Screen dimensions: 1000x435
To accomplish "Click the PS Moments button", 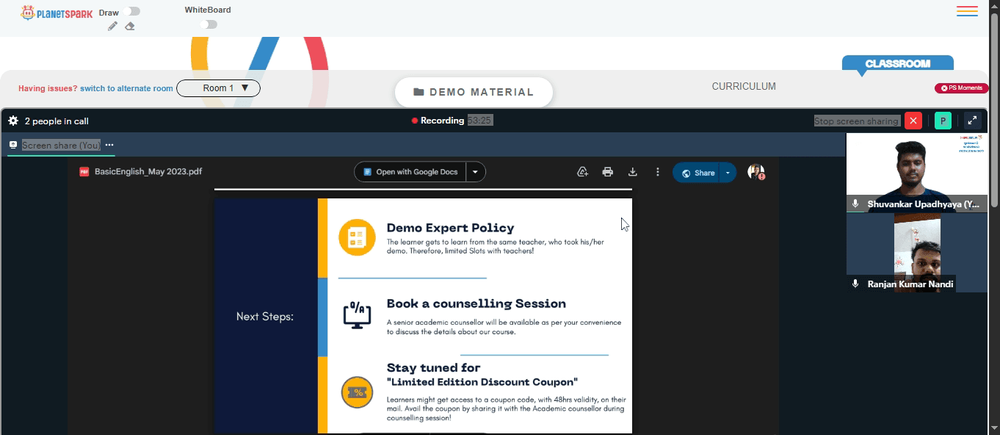I will [x=961, y=88].
